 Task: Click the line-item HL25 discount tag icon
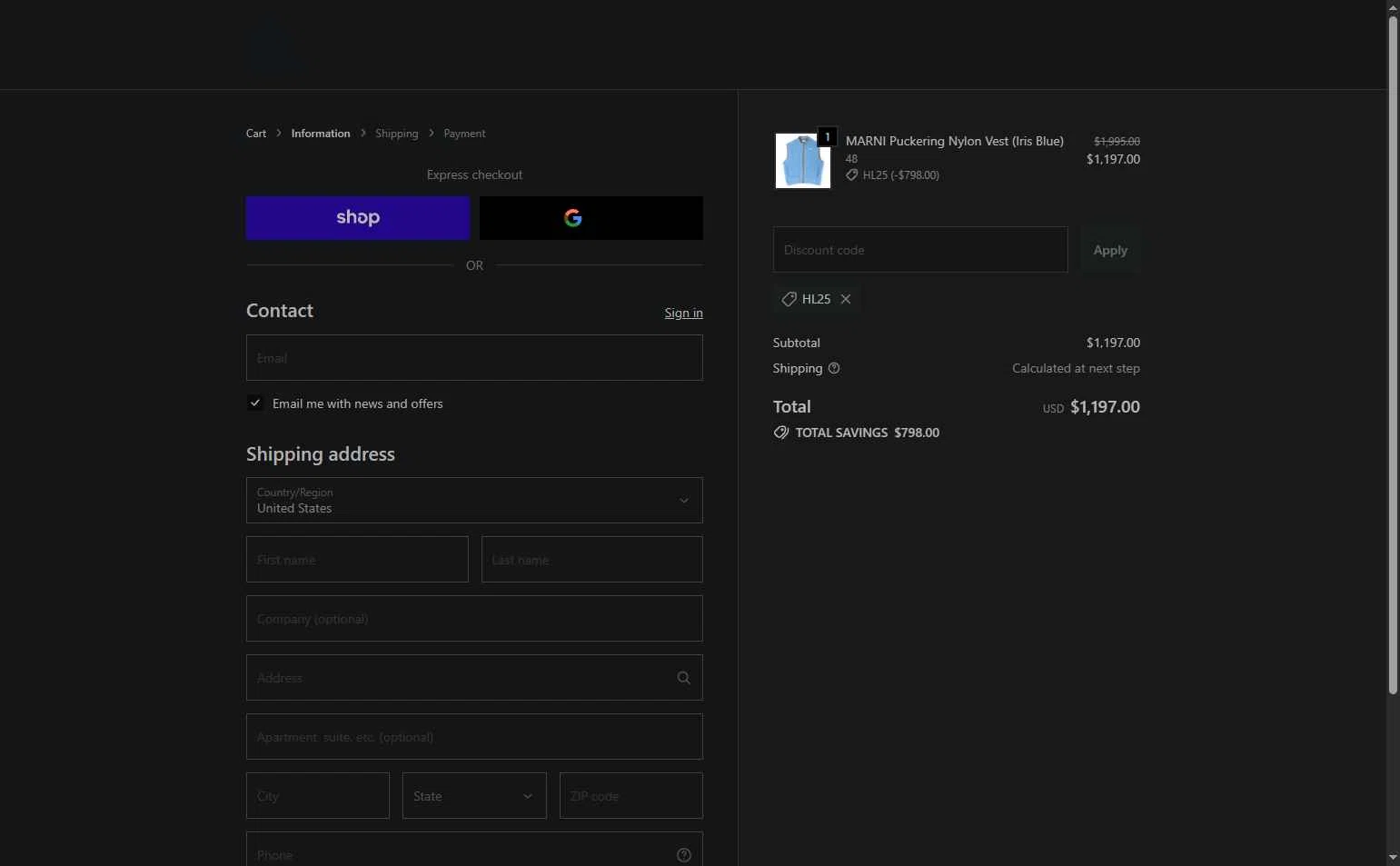pos(851,174)
